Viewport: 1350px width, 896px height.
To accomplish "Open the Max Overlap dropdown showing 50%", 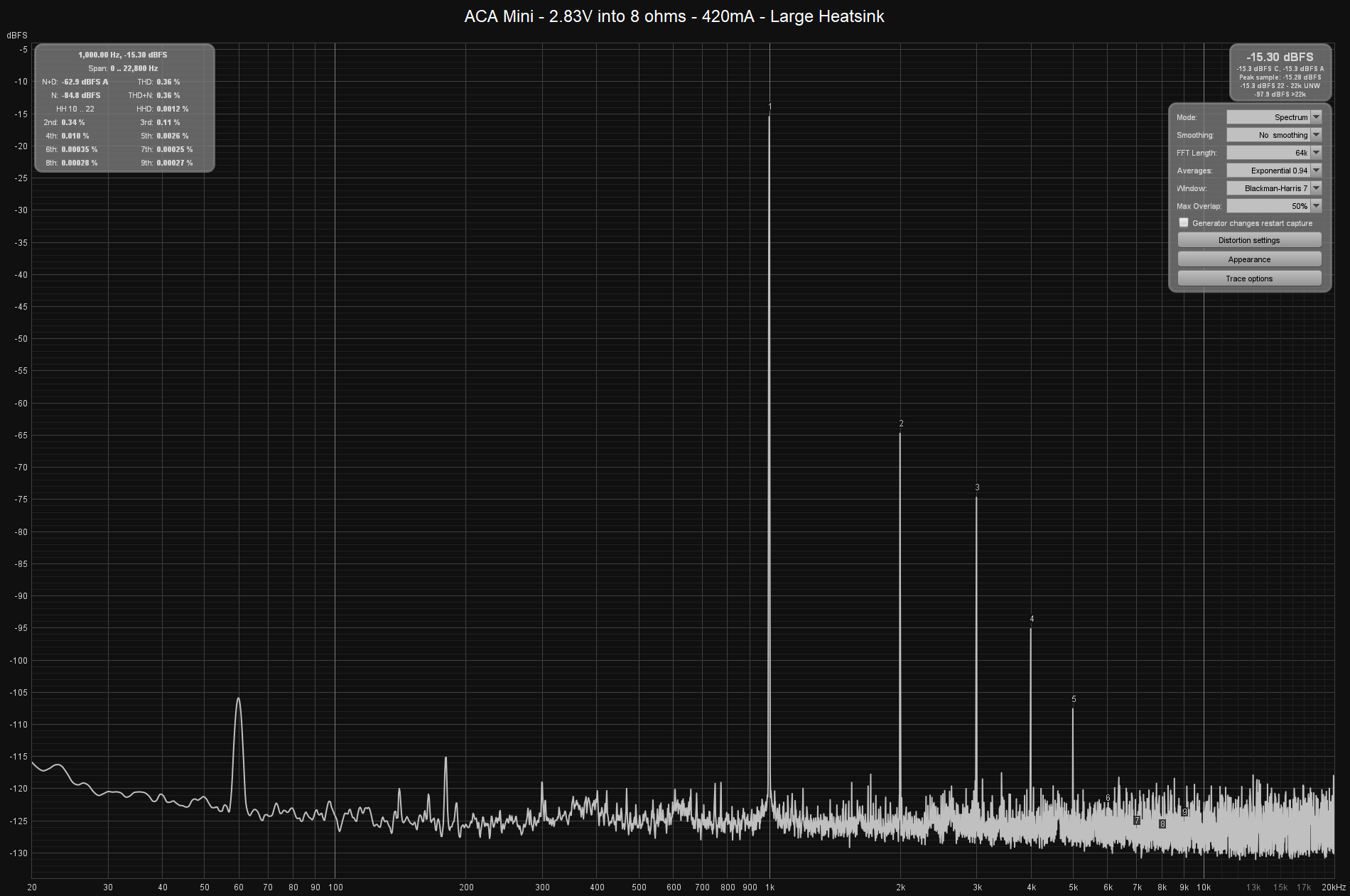I will click(1274, 206).
